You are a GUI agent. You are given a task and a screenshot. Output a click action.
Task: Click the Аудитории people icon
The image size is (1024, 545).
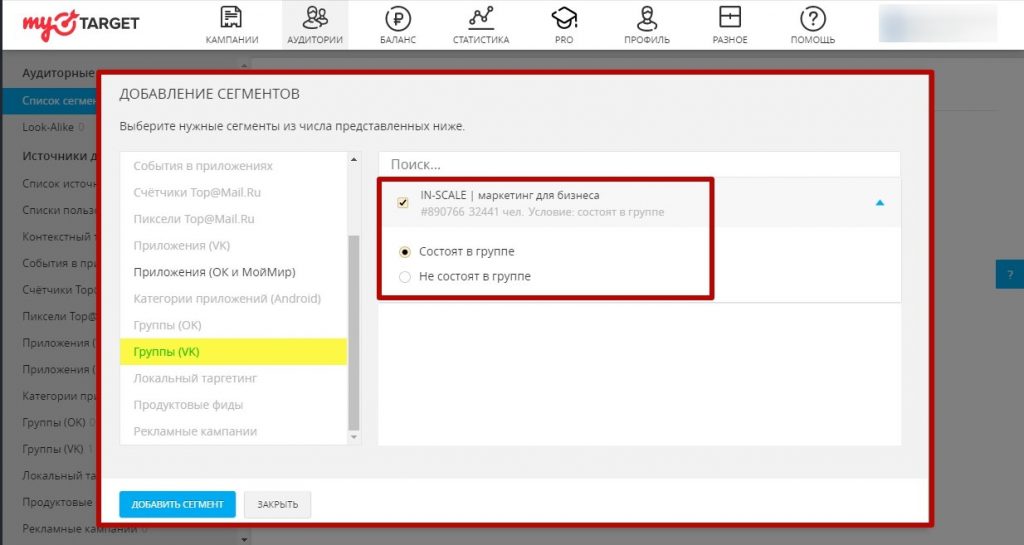point(315,18)
